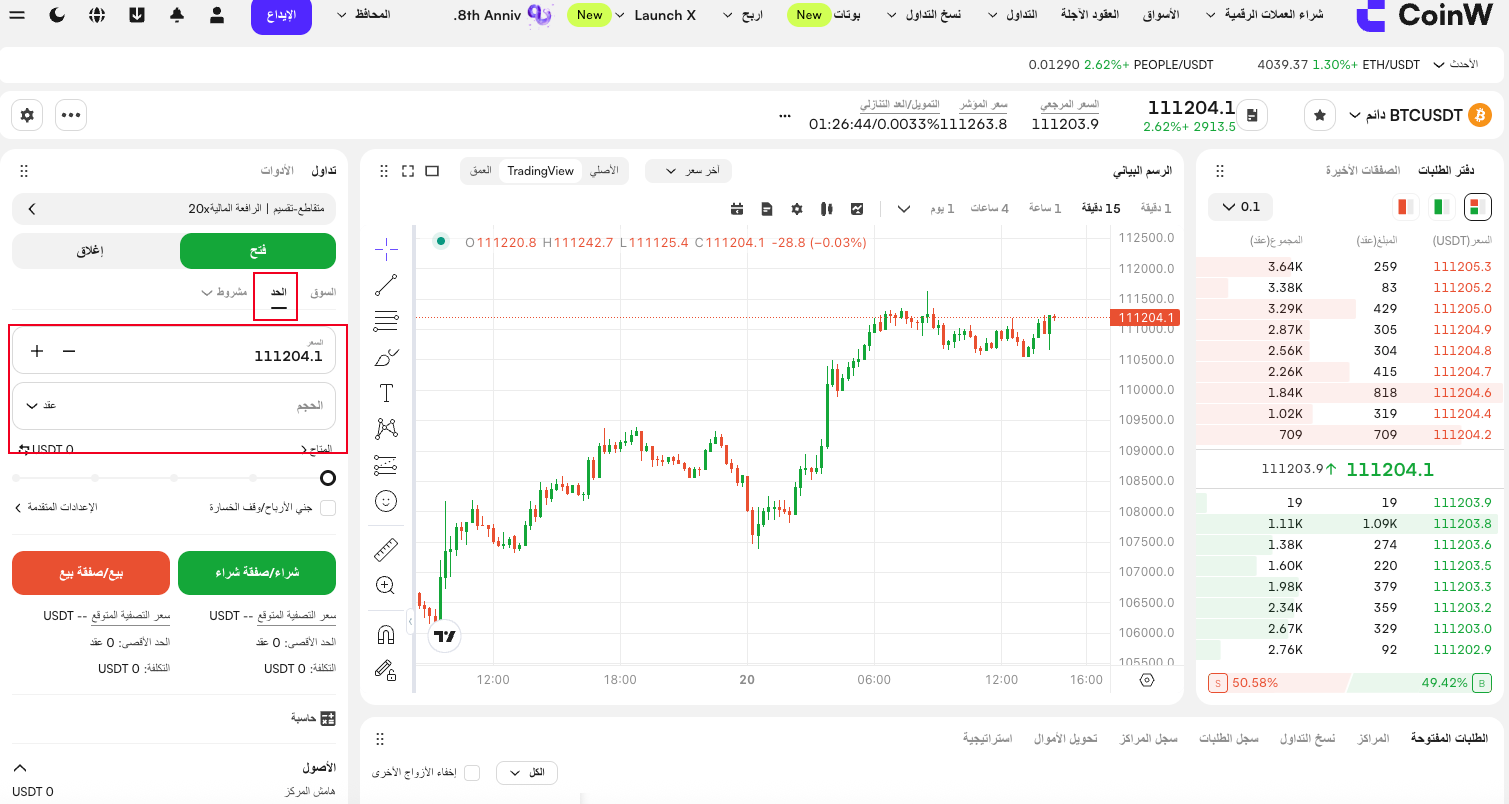Screen dimensions: 1509x804
Task: Select the text annotation tool
Action: (x=386, y=393)
